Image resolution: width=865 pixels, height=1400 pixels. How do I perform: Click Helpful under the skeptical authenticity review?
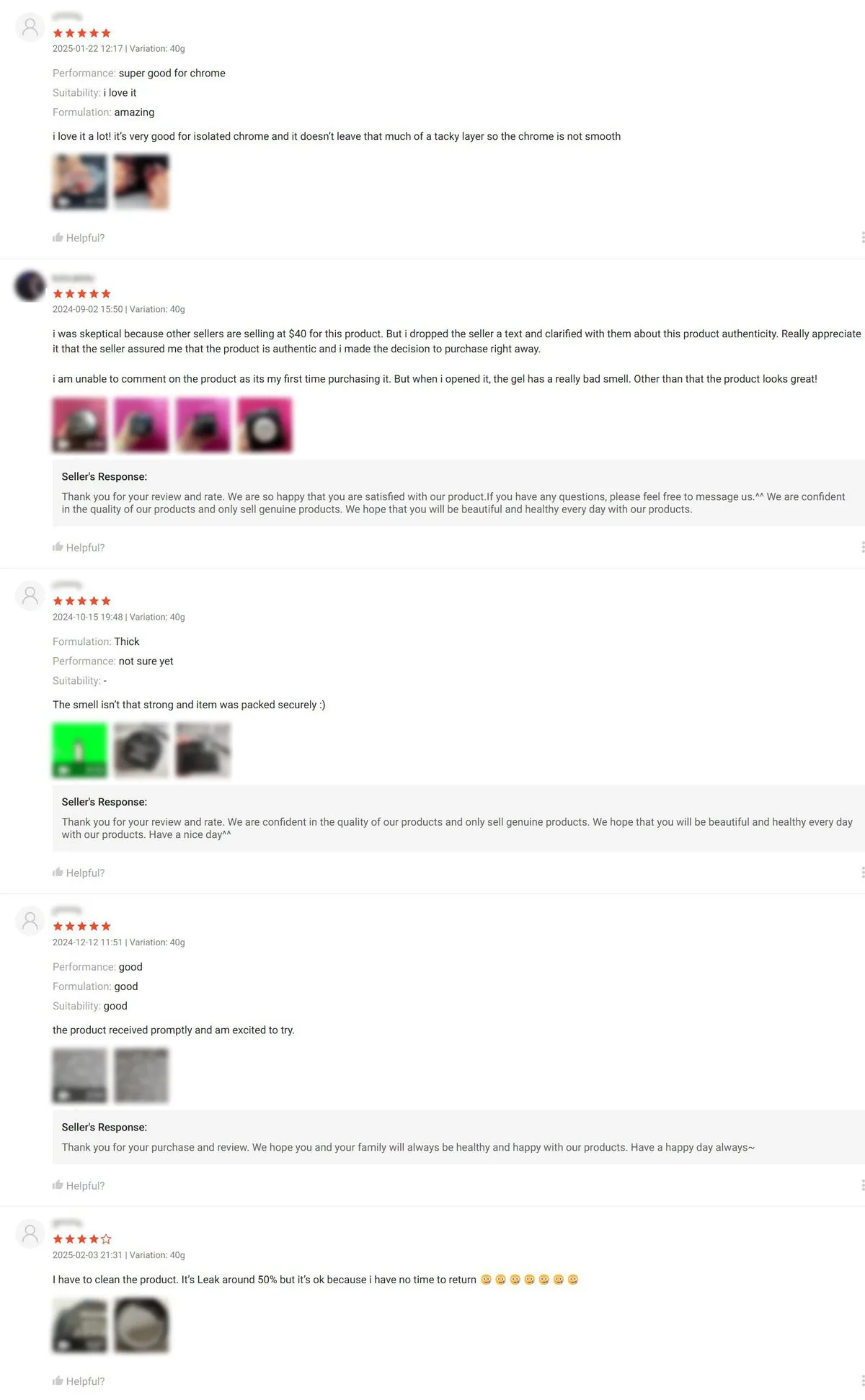pyautogui.click(x=79, y=548)
